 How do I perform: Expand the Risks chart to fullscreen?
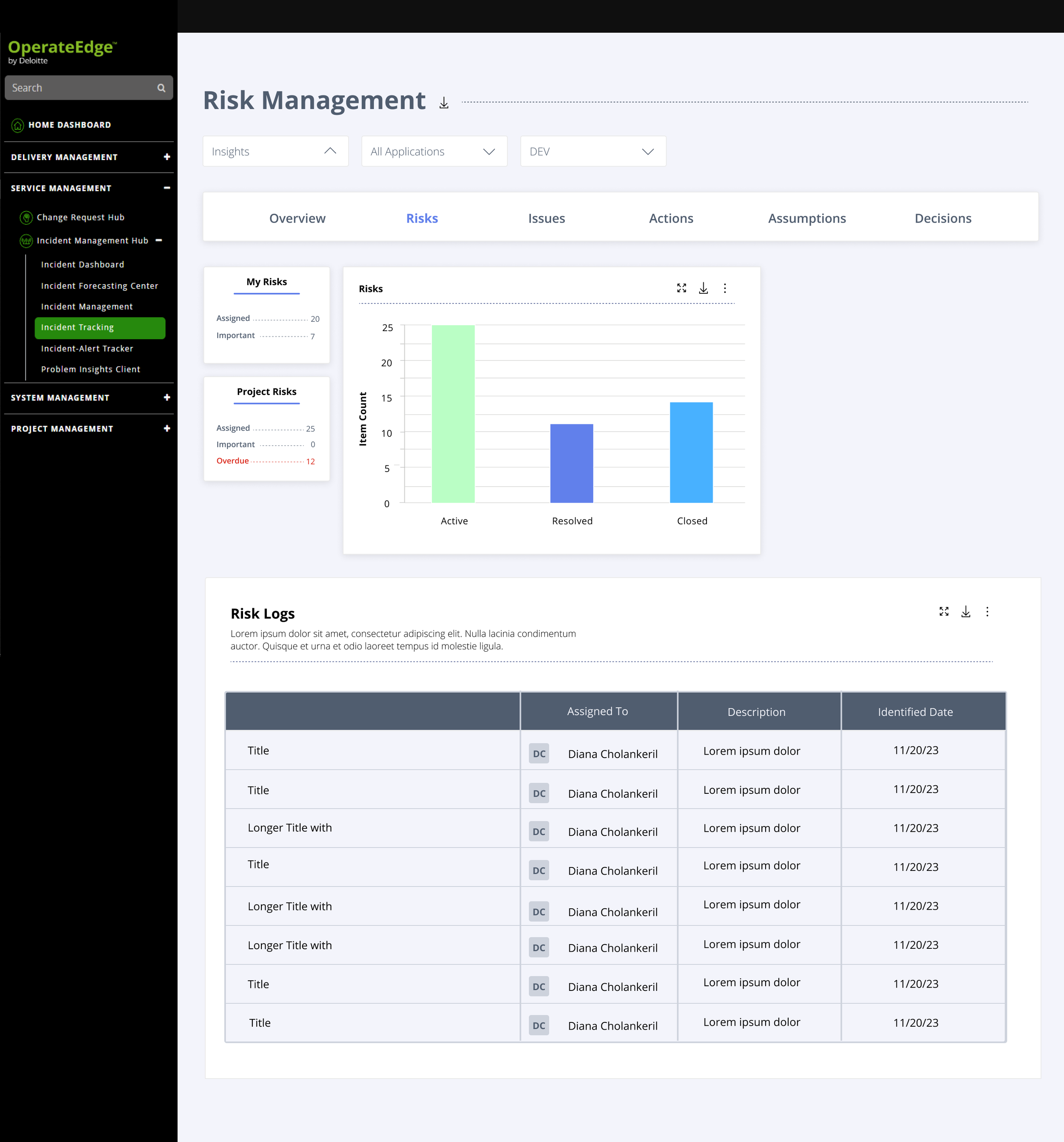[681, 288]
